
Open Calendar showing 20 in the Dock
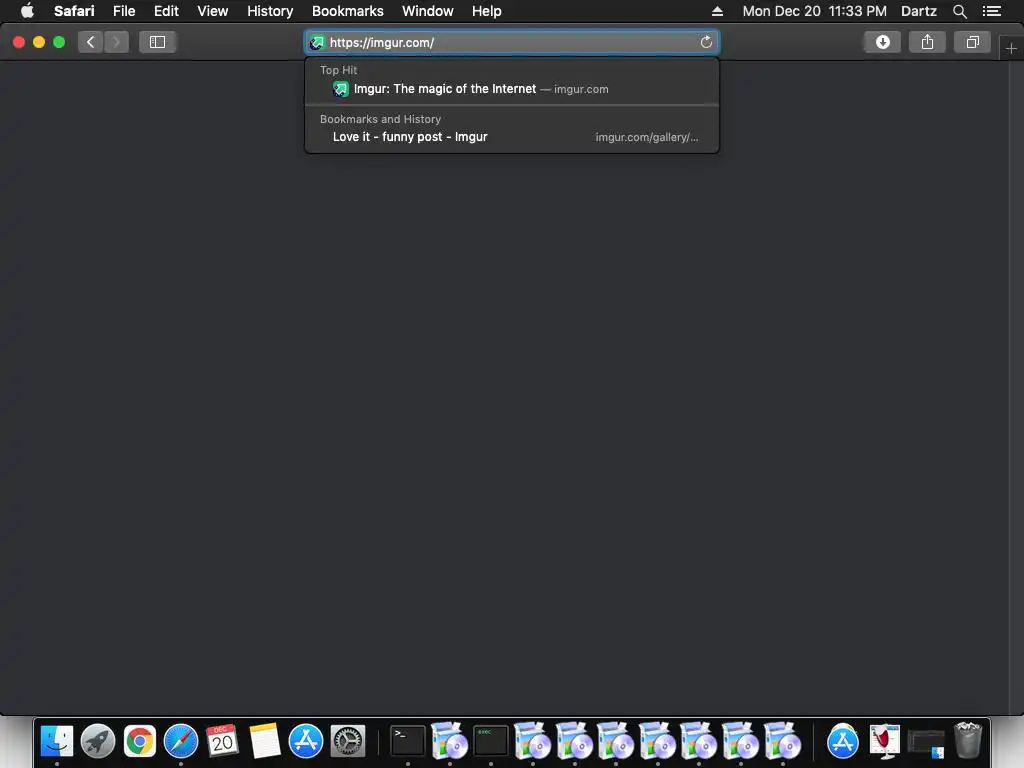click(x=222, y=741)
